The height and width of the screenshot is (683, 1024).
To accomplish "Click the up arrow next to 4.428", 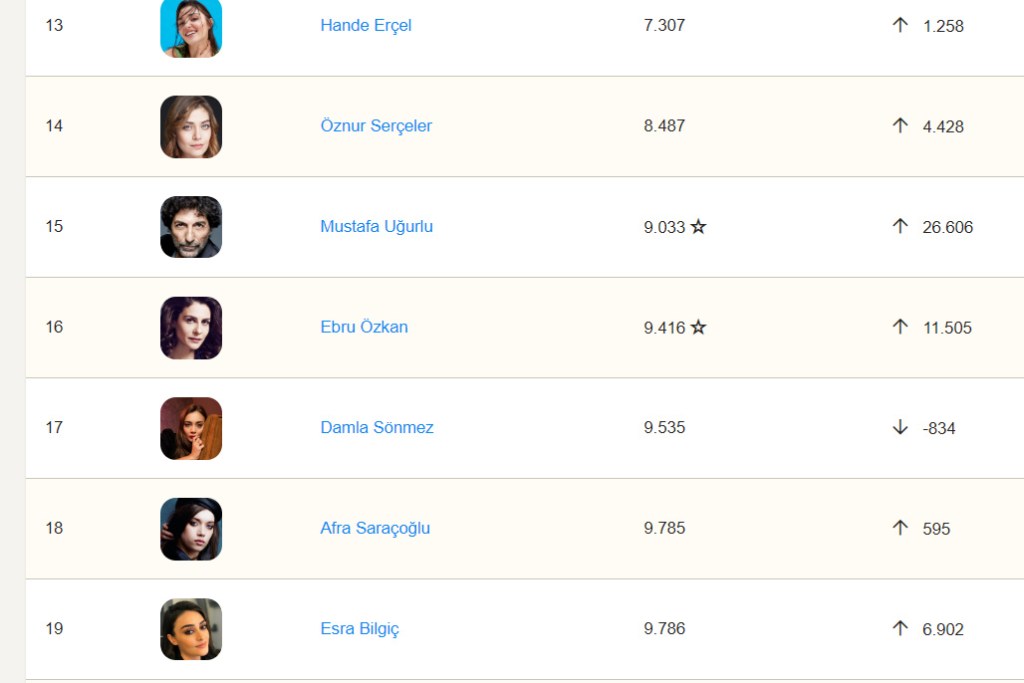I will tap(900, 126).
